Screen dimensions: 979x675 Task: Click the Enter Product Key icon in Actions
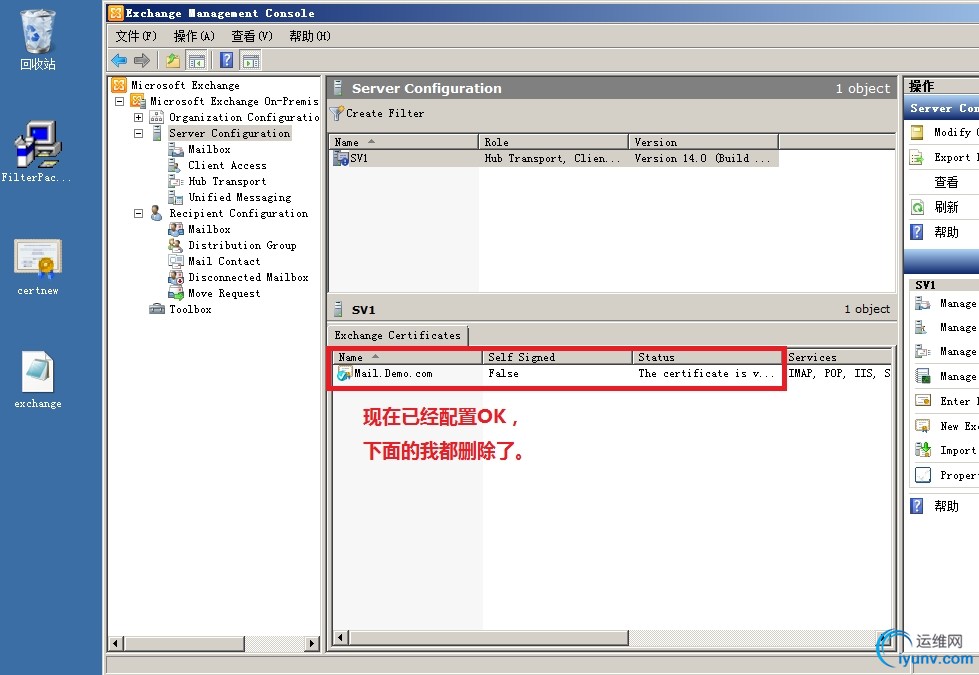pos(923,401)
